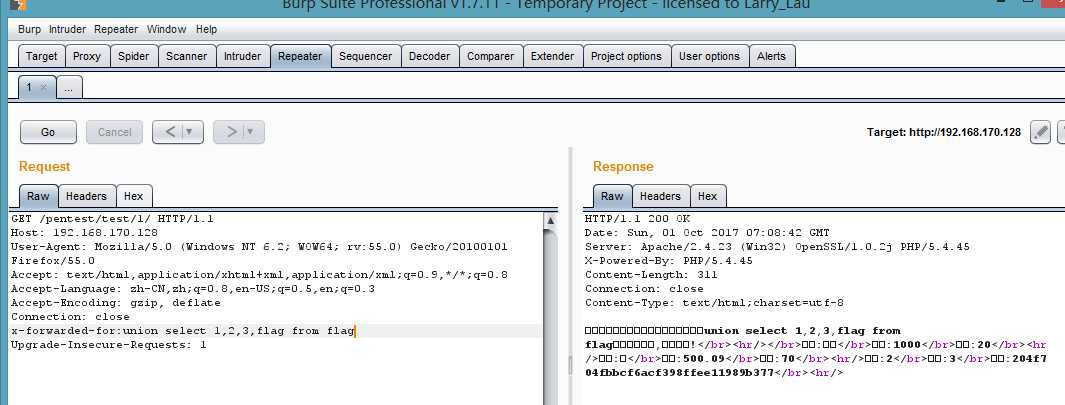Select the Repeater tab
The height and width of the screenshot is (405, 1065).
(x=300, y=56)
